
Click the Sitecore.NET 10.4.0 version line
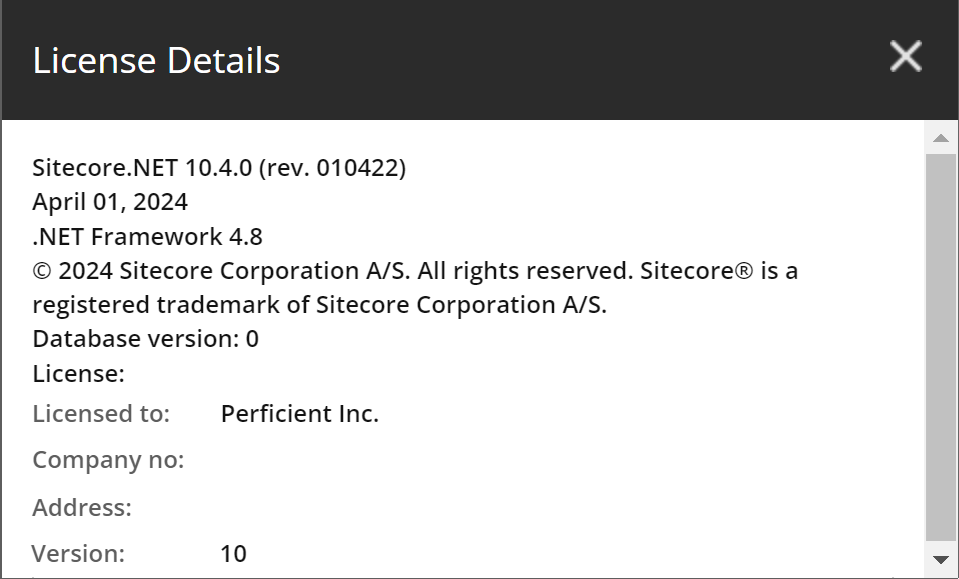click(x=220, y=168)
